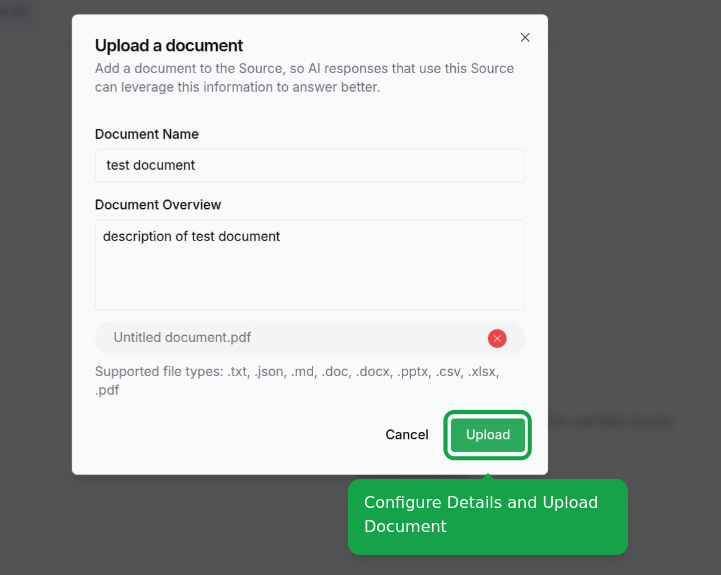Screen dimensions: 721x575
Task: Focus the Document Name input field
Action: click(x=309, y=165)
